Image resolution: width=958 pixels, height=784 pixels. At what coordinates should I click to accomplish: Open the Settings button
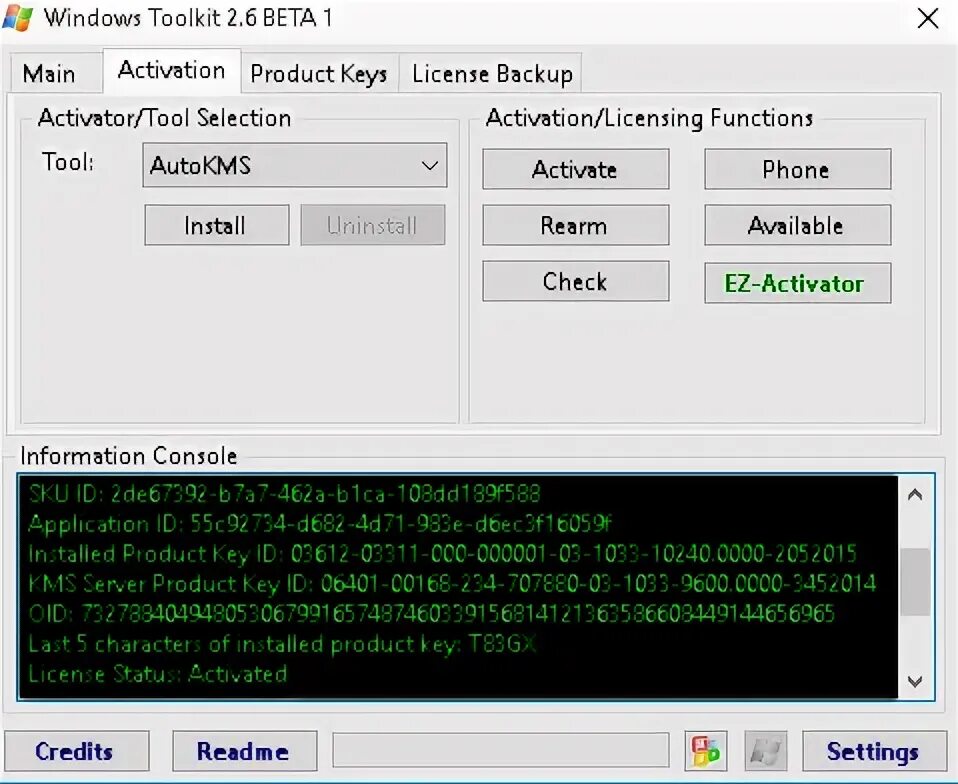pyautogui.click(x=874, y=751)
